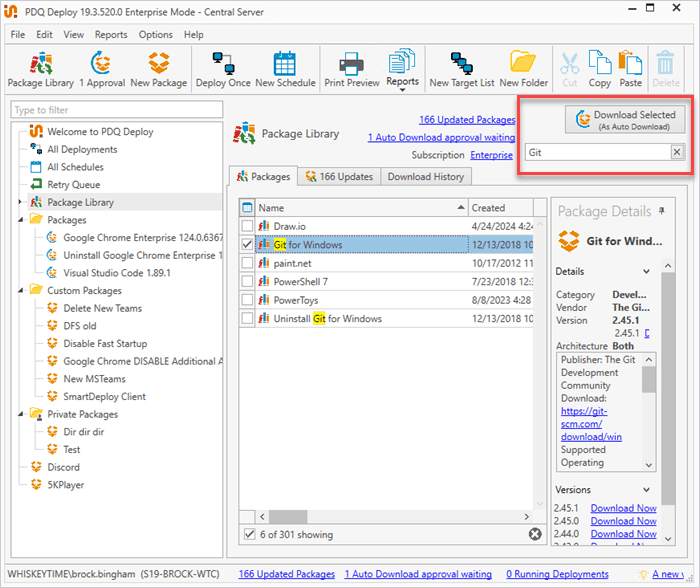Open 0 Running Deployments status link

coord(557,574)
